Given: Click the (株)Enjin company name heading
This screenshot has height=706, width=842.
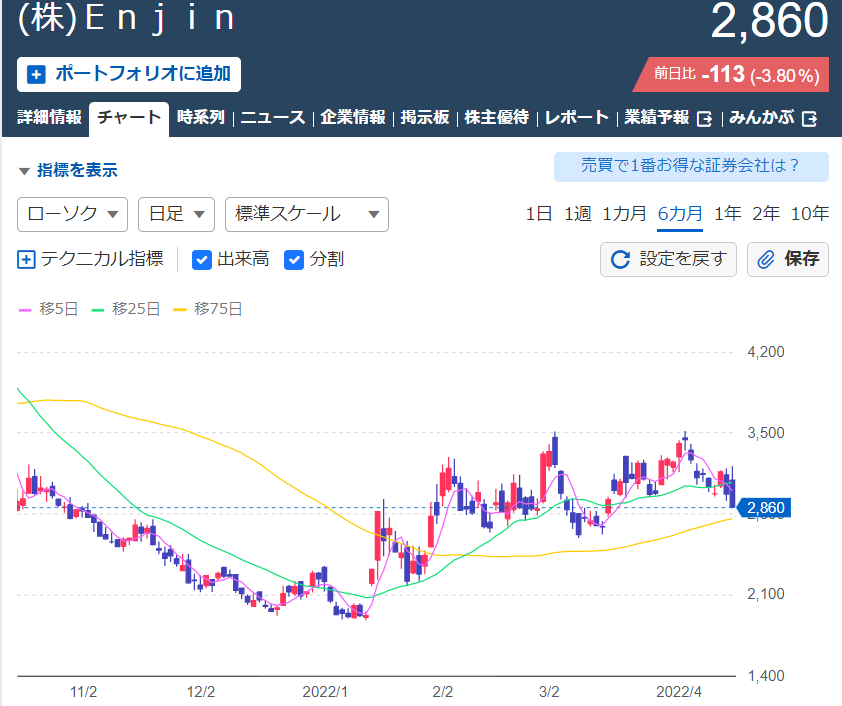Looking at the screenshot, I should click(x=127, y=19).
